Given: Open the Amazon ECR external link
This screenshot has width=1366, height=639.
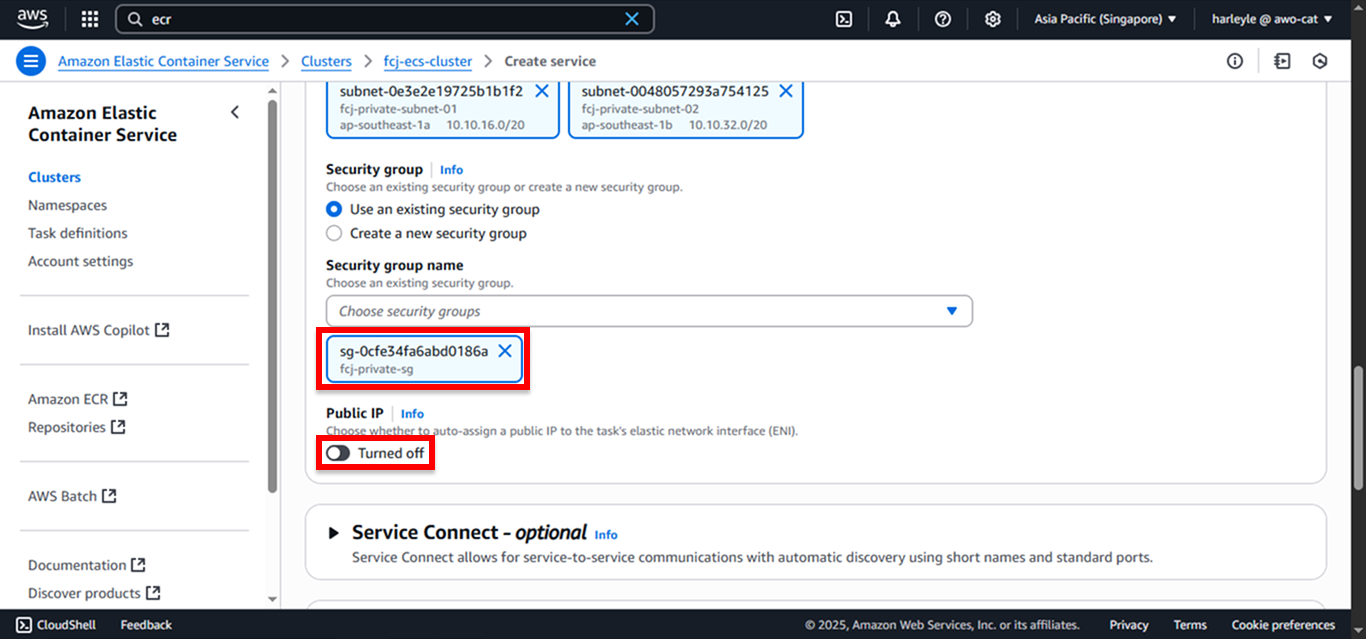Looking at the screenshot, I should (x=78, y=399).
